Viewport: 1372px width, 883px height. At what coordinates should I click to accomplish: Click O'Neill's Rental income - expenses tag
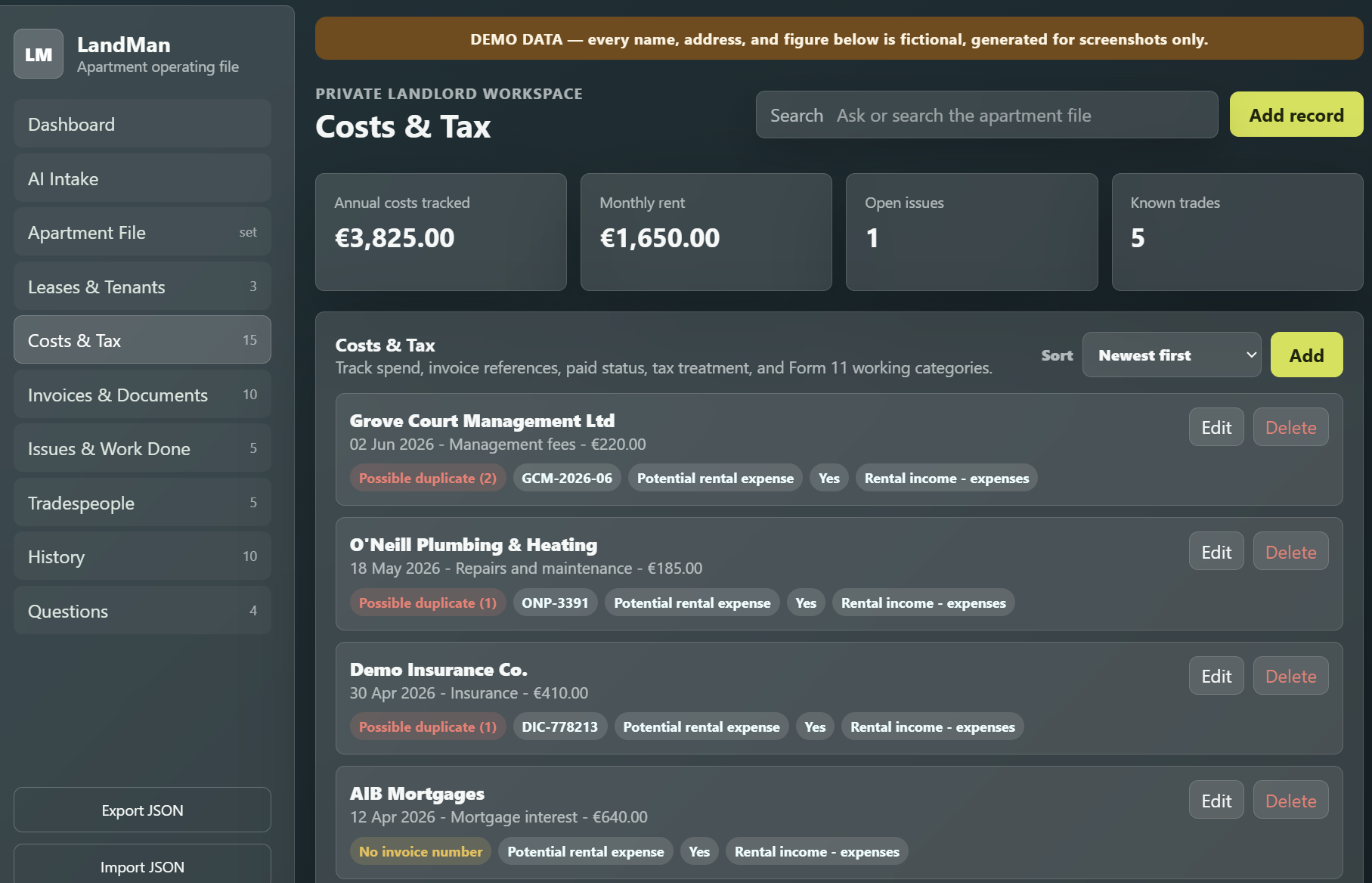[924, 603]
